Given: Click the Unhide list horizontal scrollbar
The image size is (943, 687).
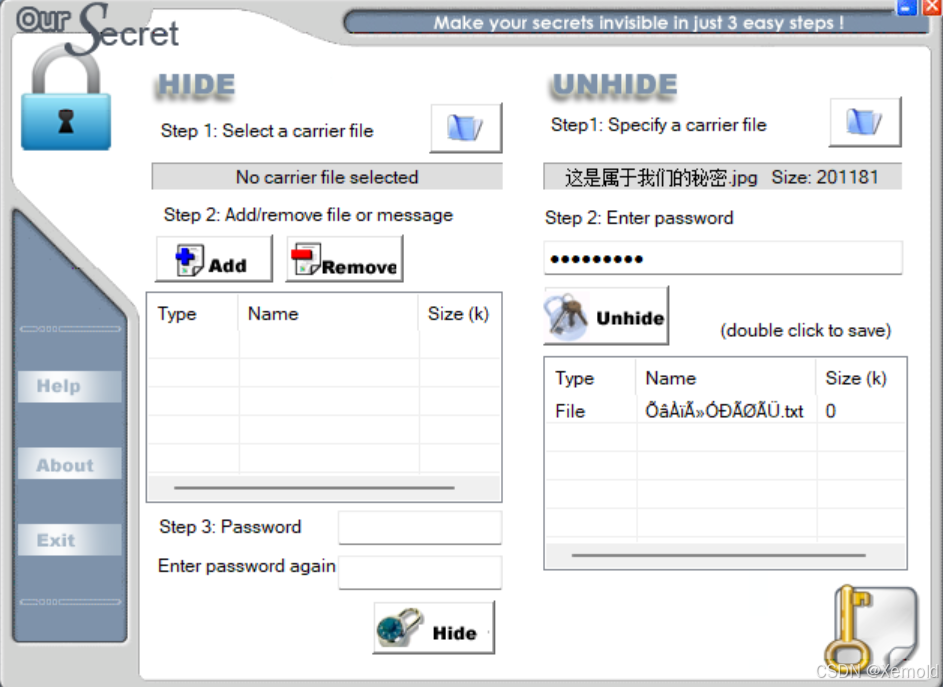Looking at the screenshot, I should 719,555.
